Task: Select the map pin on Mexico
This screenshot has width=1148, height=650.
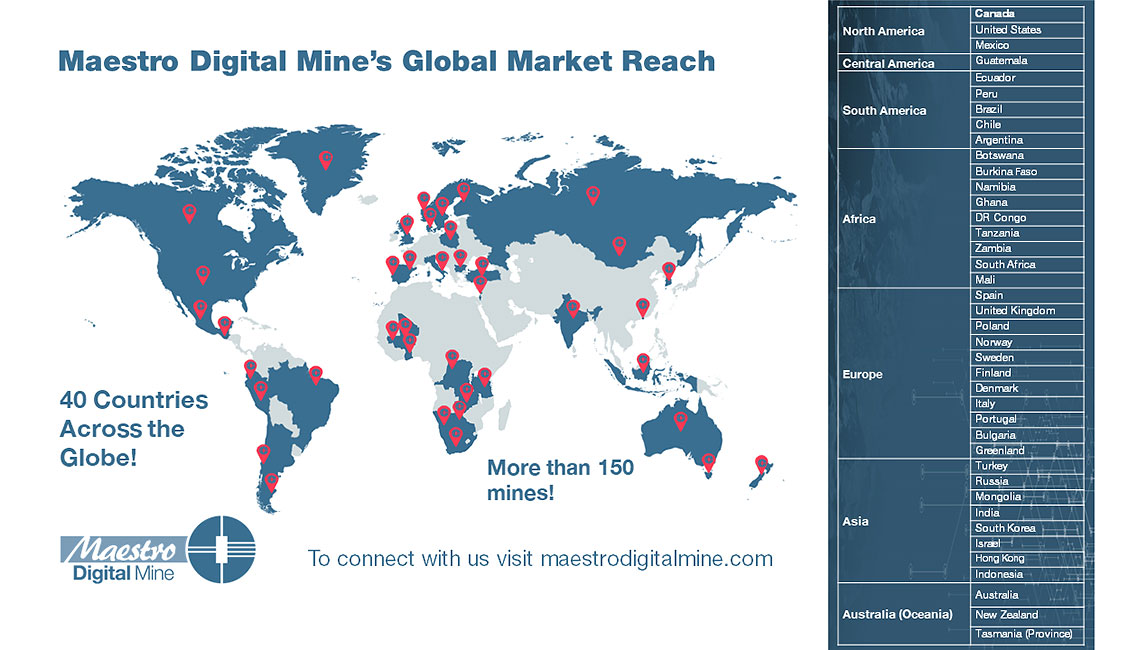Action: [201, 309]
